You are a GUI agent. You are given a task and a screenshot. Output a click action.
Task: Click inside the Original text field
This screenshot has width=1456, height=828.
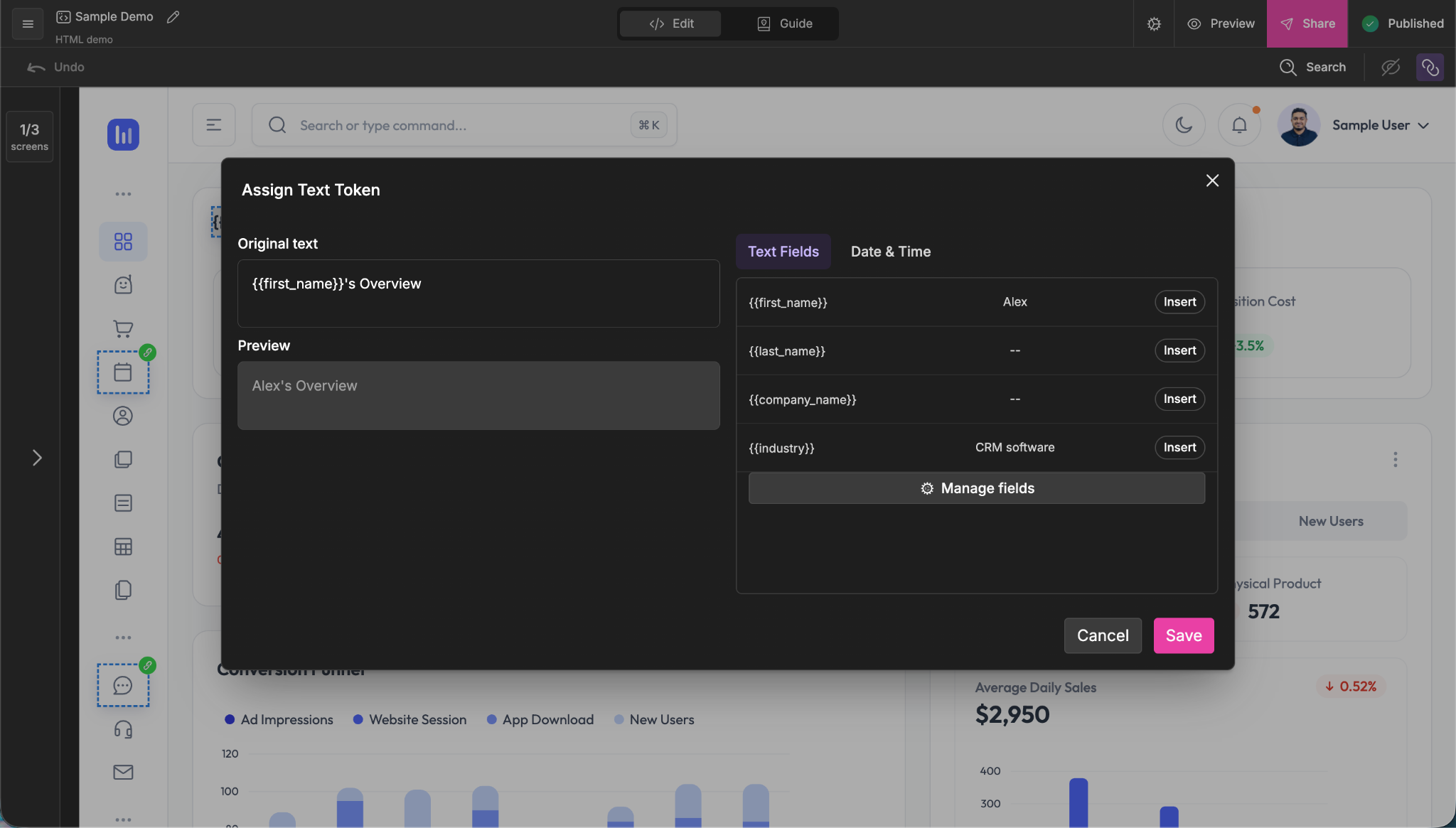(x=478, y=293)
